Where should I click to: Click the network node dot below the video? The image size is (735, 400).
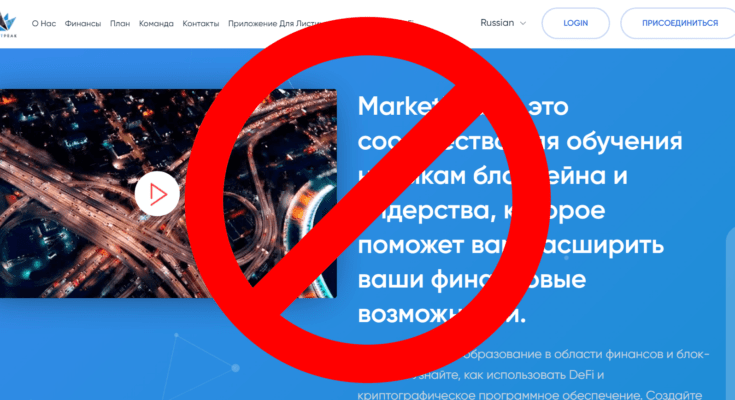point(236,368)
